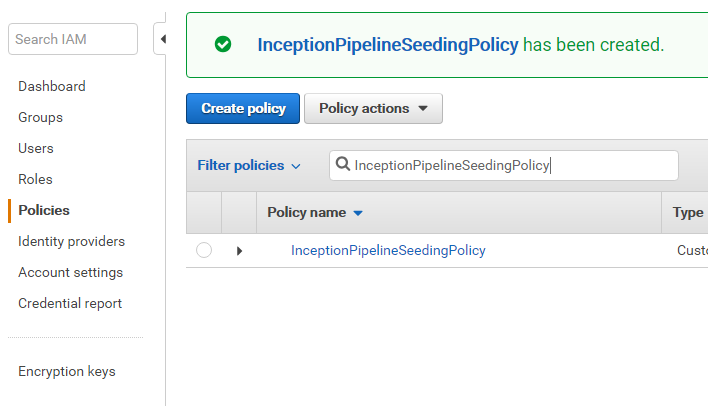The height and width of the screenshot is (406, 708).
Task: Go to Dashboard in the sidebar
Action: pos(52,86)
